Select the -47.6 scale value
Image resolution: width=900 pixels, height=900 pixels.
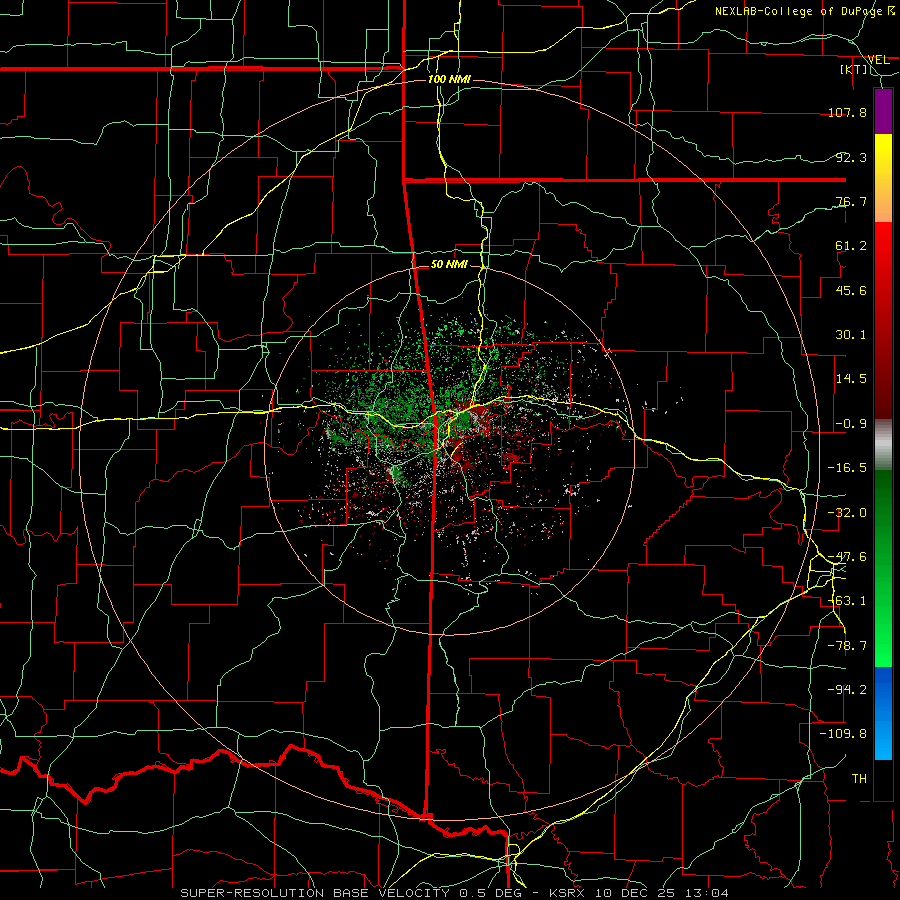[x=848, y=557]
